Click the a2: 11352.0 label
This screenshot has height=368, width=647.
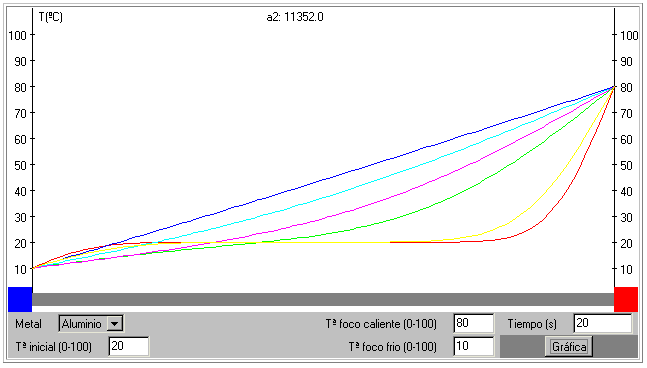(x=295, y=17)
